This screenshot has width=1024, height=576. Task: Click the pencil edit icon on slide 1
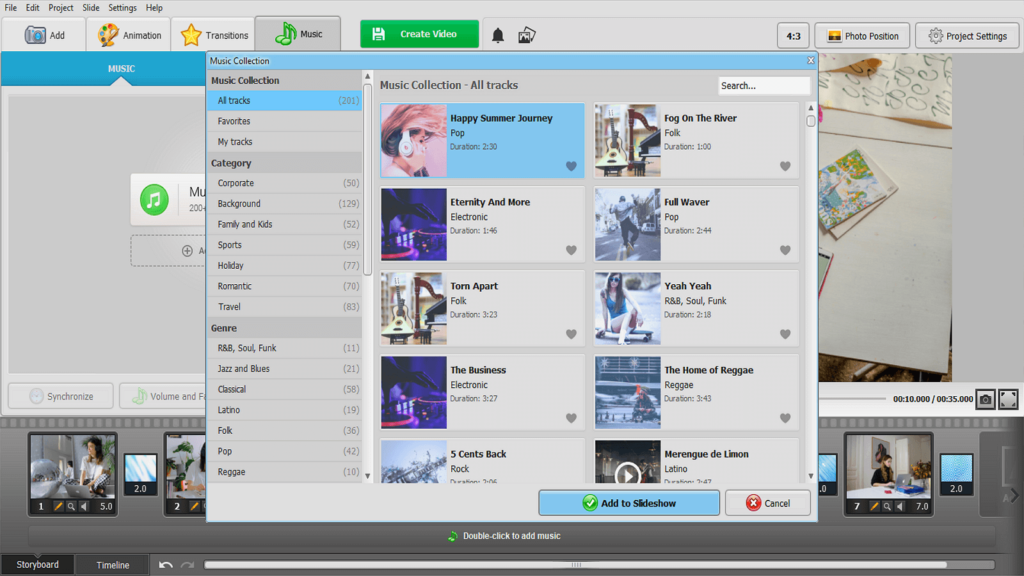[x=58, y=507]
